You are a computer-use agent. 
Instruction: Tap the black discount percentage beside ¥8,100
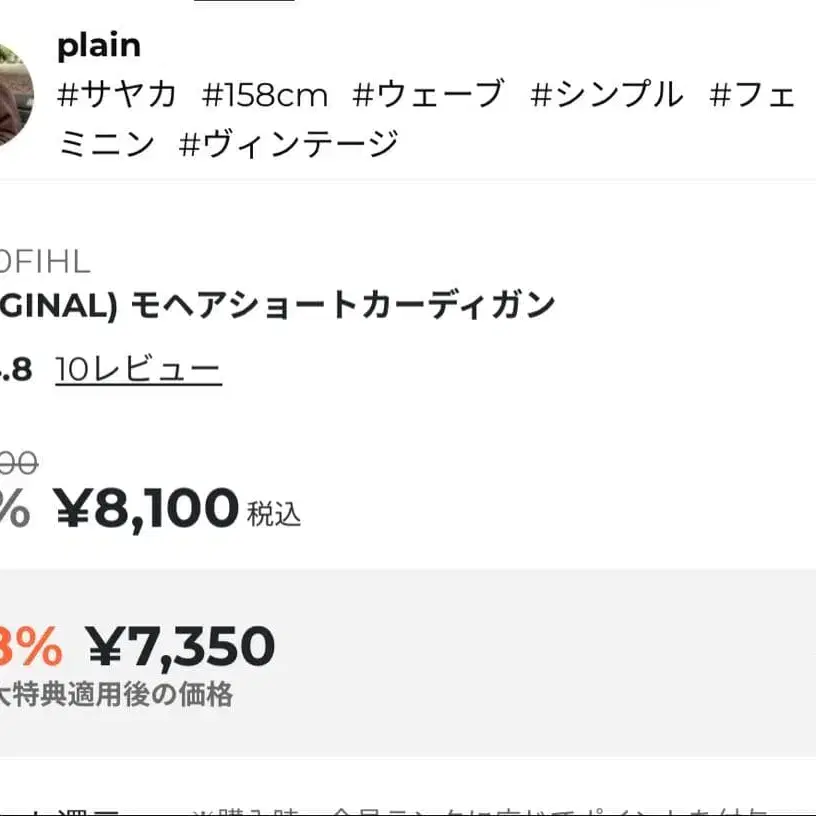[14, 509]
